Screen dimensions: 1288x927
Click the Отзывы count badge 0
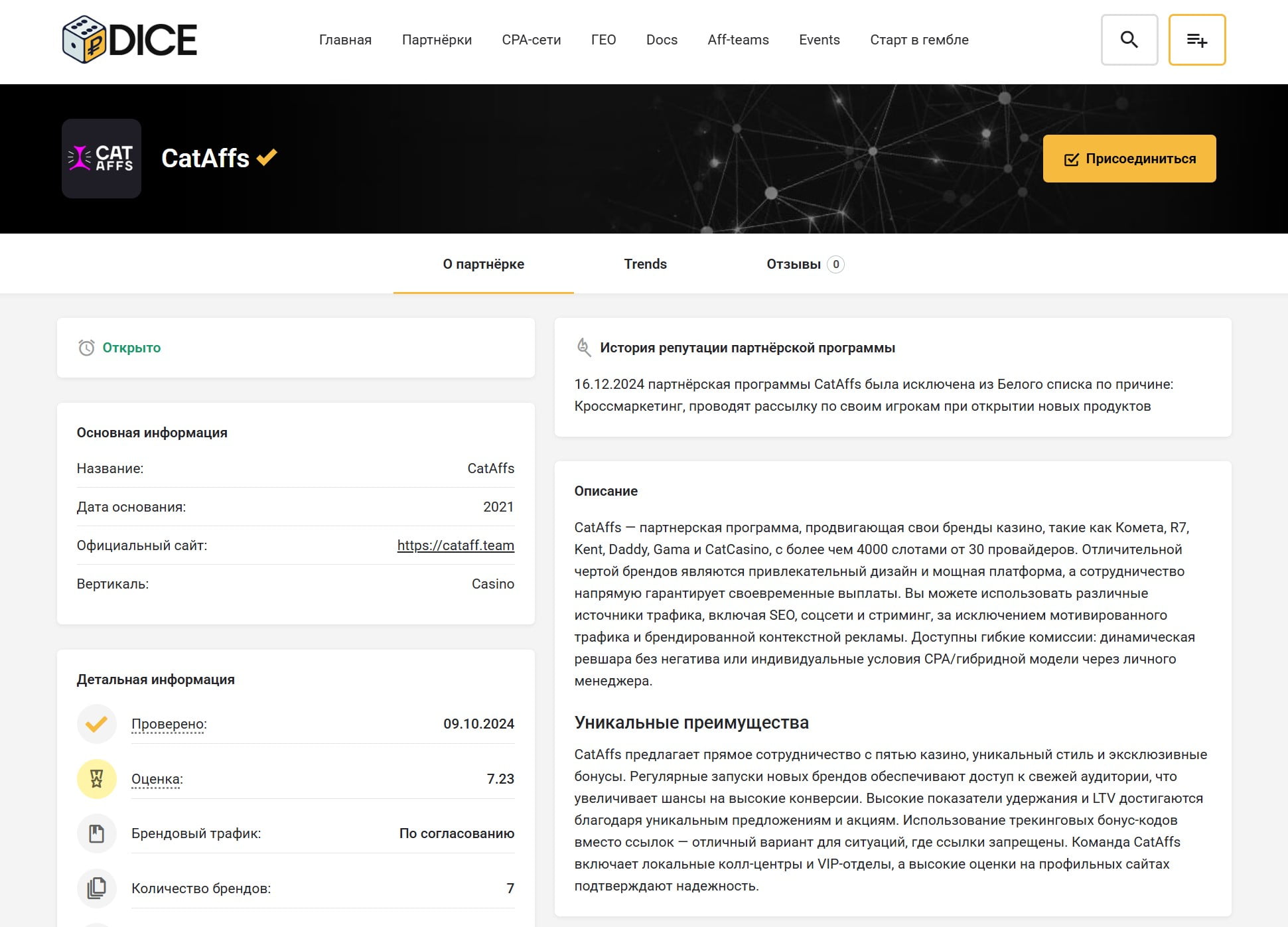[836, 264]
